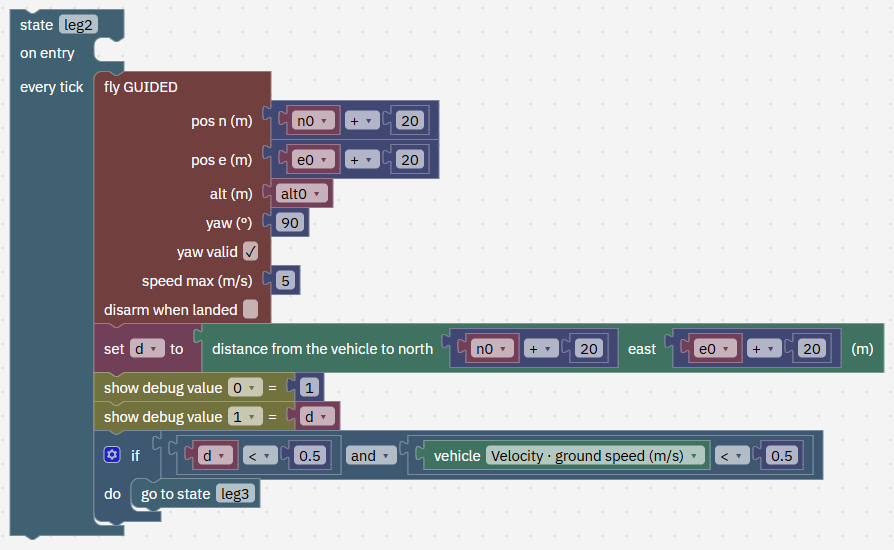Open the alt0 variable dropdown

pos(302,194)
